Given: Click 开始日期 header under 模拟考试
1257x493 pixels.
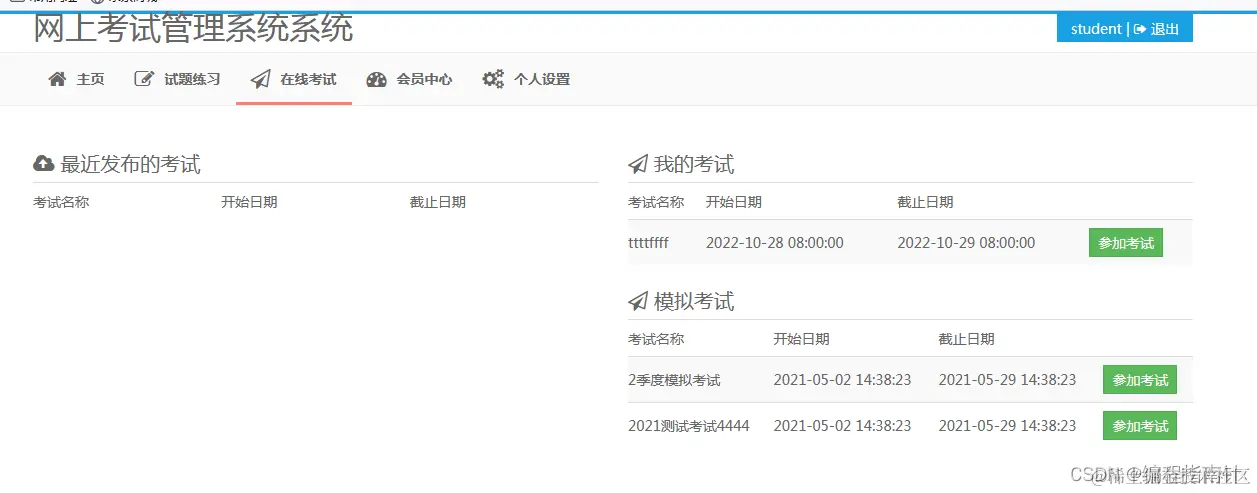Looking at the screenshot, I should click(801, 339).
